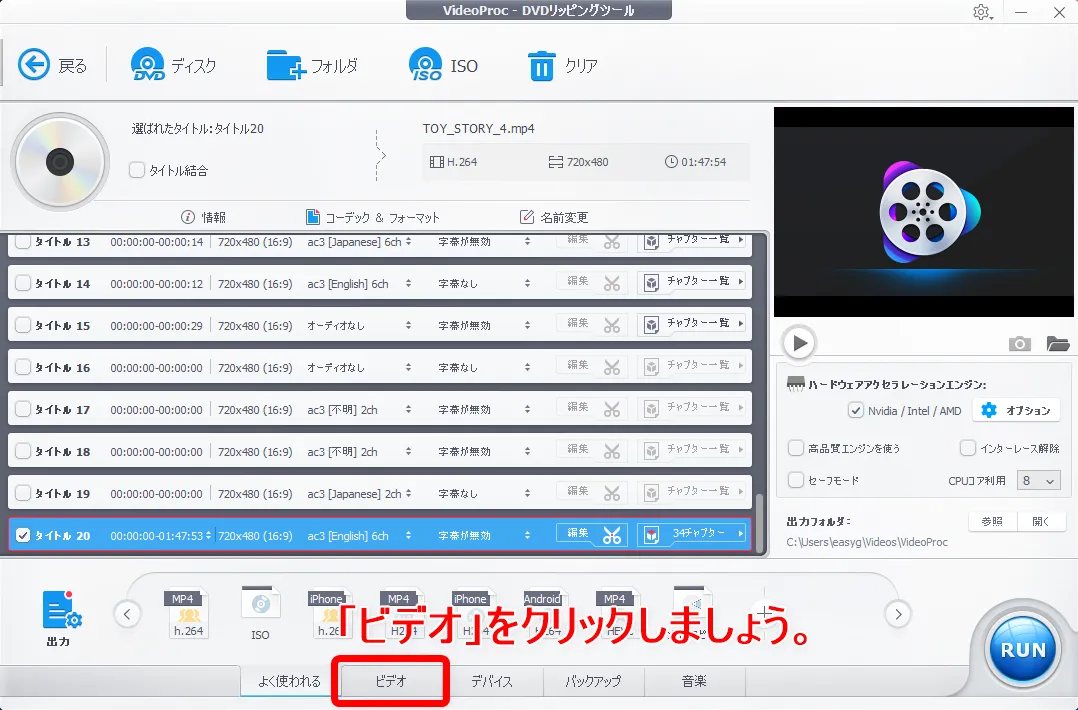The width and height of the screenshot is (1078, 710).
Task: Check タイトル 19 checkbox
Action: (x=23, y=493)
